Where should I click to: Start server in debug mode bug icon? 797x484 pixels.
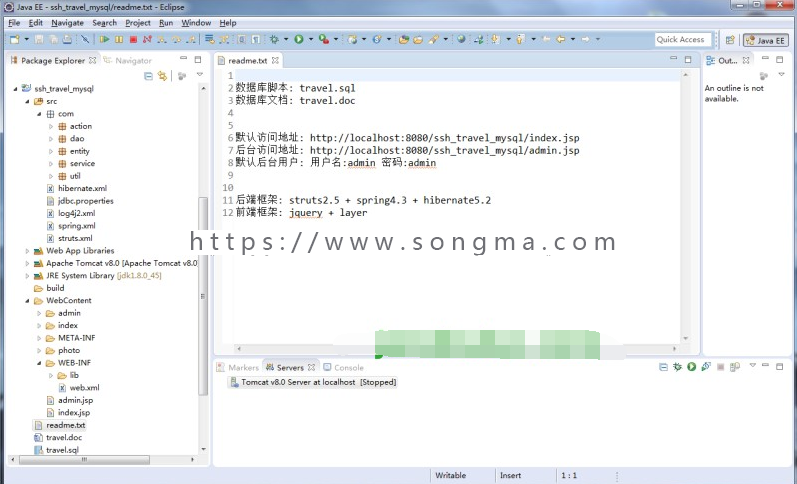pos(677,367)
